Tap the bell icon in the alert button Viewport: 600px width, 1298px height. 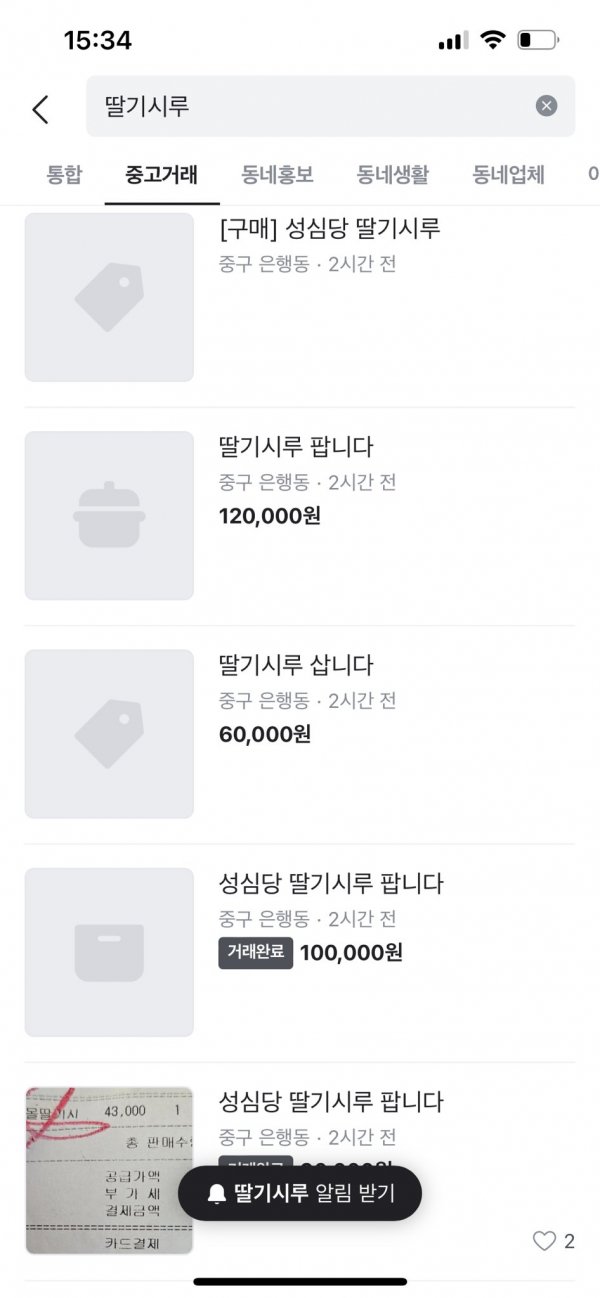click(216, 1193)
